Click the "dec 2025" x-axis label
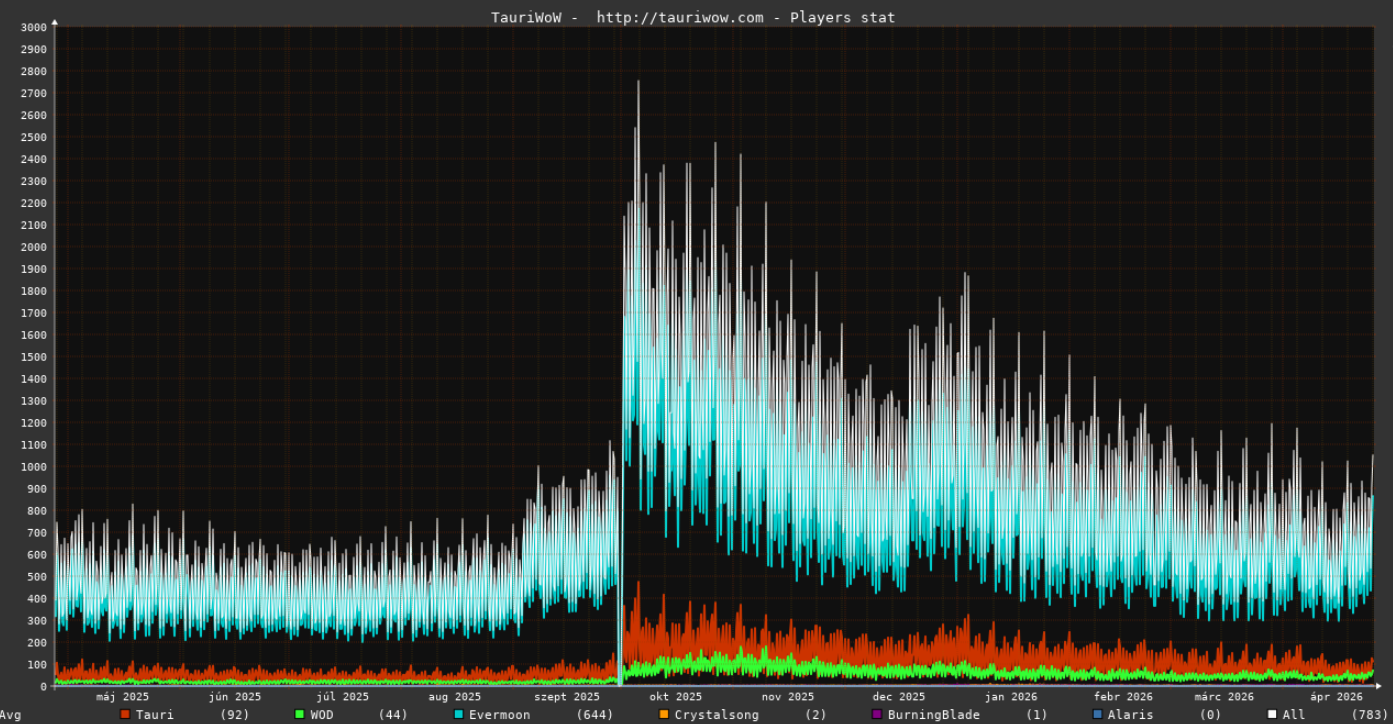The width and height of the screenshot is (1393, 724). pyautogui.click(x=898, y=697)
